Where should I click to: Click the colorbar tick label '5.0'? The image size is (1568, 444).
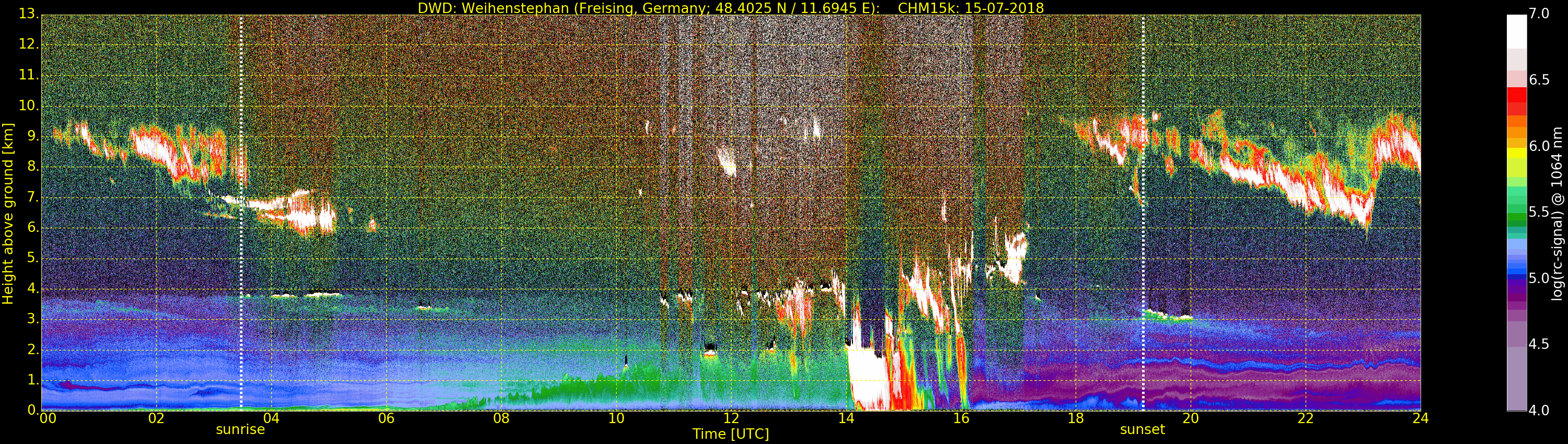point(1539,278)
